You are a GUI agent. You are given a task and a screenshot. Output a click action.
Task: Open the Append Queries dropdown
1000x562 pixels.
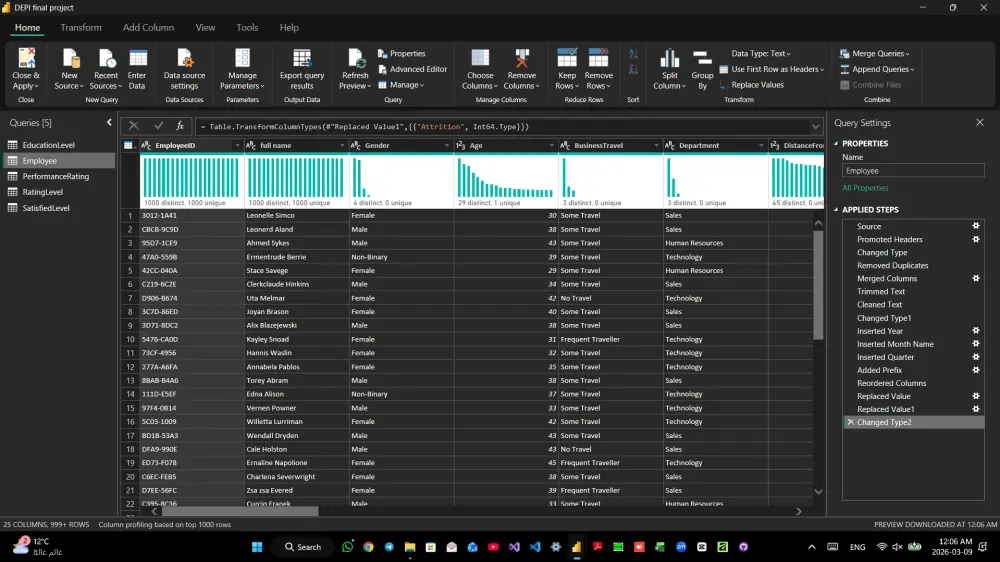[x=877, y=69]
